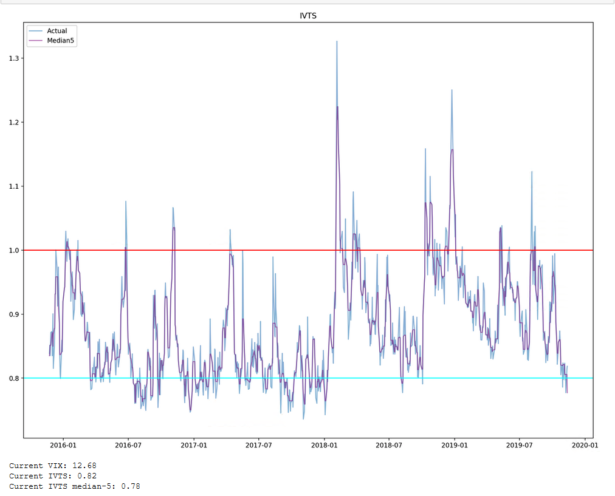The height and width of the screenshot is (496, 615).
Task: Click the 2016-01 x-axis tick label
Action: click(61, 445)
